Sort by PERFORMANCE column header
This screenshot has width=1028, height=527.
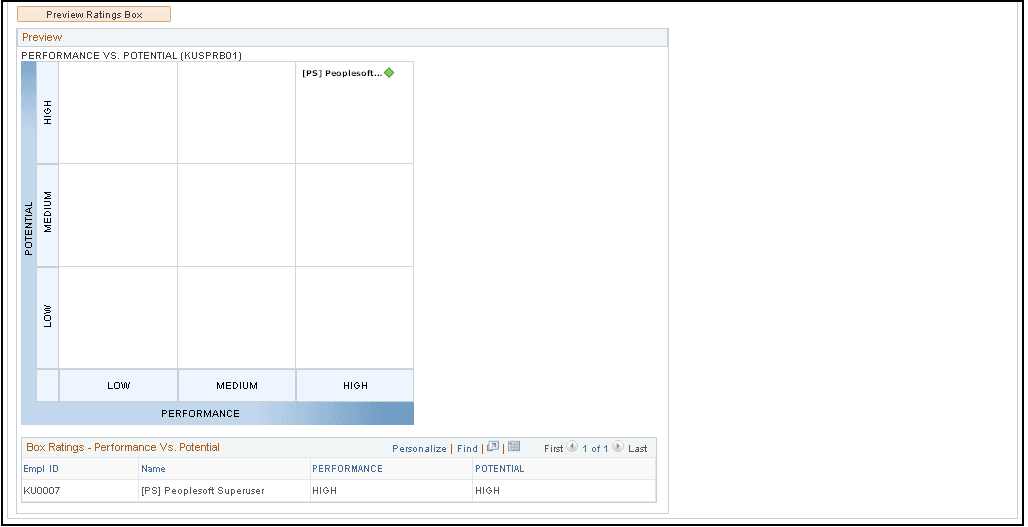coord(347,469)
